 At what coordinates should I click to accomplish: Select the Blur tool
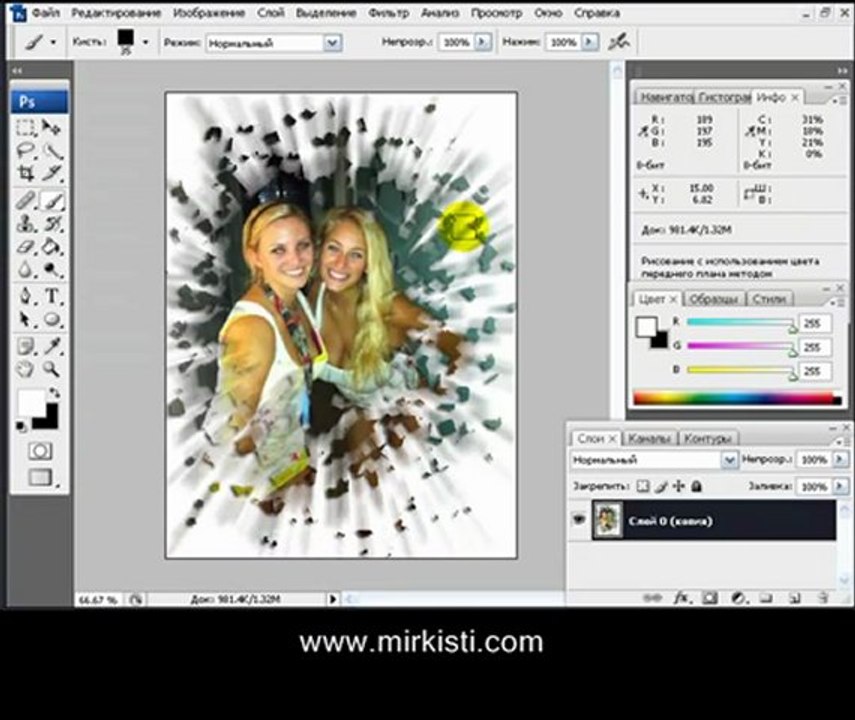click(x=25, y=269)
